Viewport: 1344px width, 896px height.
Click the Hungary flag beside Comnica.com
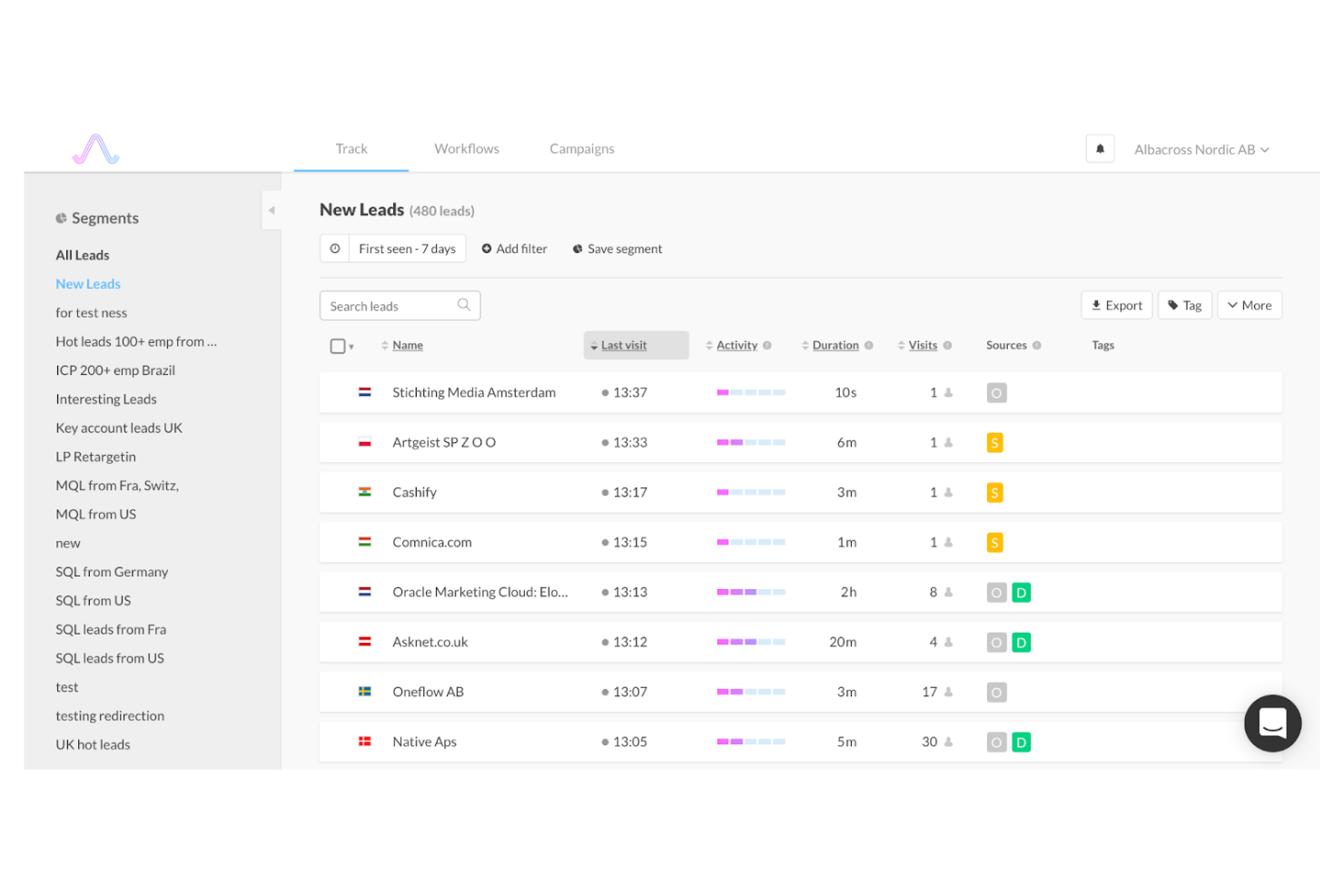tap(364, 542)
